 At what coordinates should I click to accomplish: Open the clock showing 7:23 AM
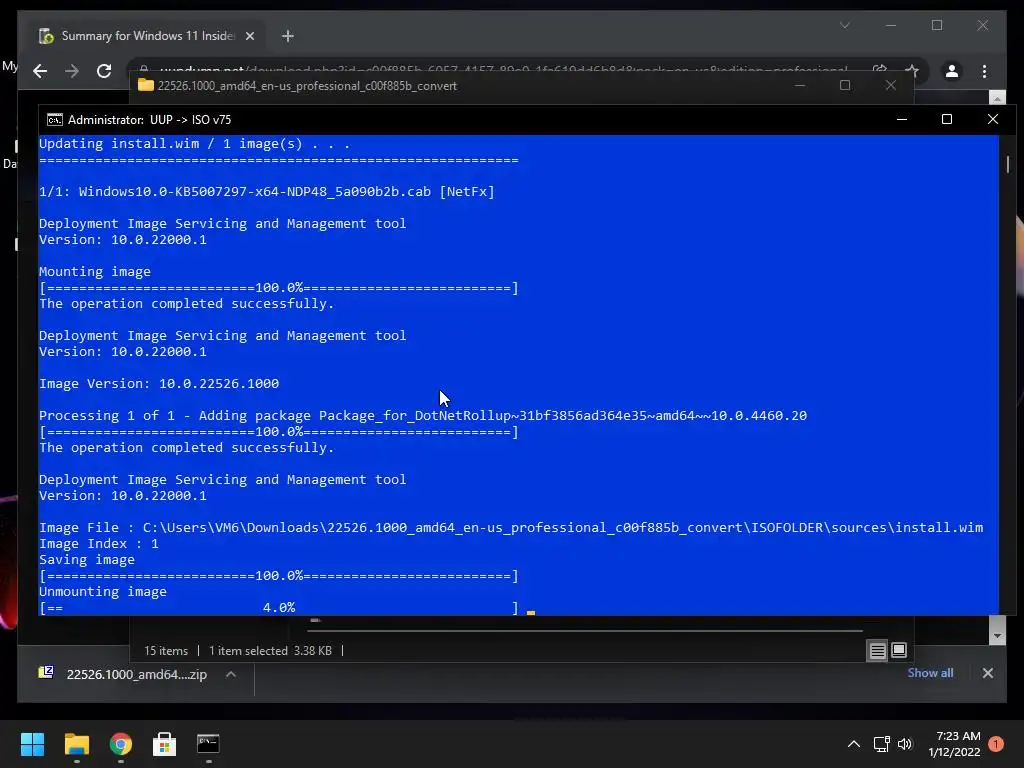pyautogui.click(x=954, y=744)
